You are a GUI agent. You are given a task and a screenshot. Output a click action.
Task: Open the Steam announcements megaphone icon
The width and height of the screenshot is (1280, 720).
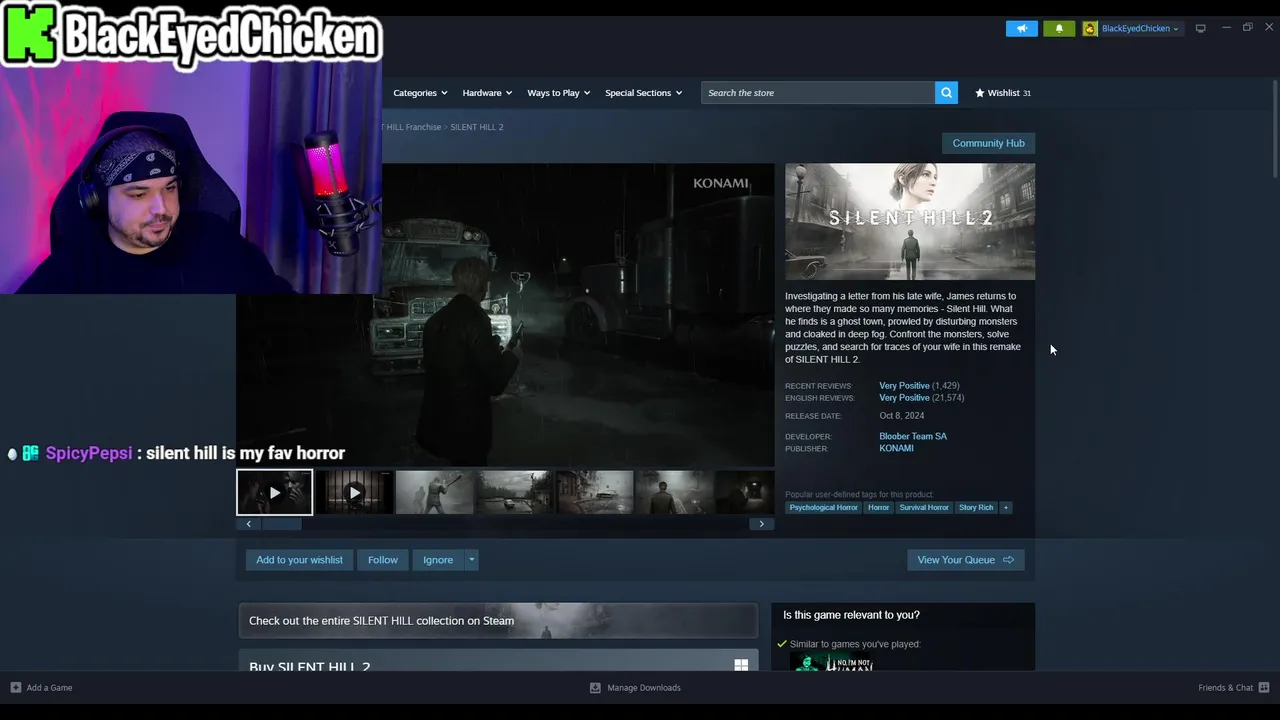pos(1022,28)
